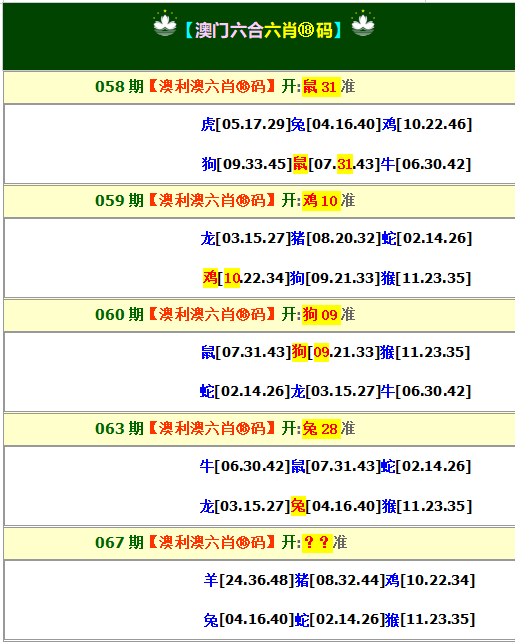The width and height of the screenshot is (515, 643).
Task: Select 牛[06.30.42] in period 063
Action: point(245,466)
